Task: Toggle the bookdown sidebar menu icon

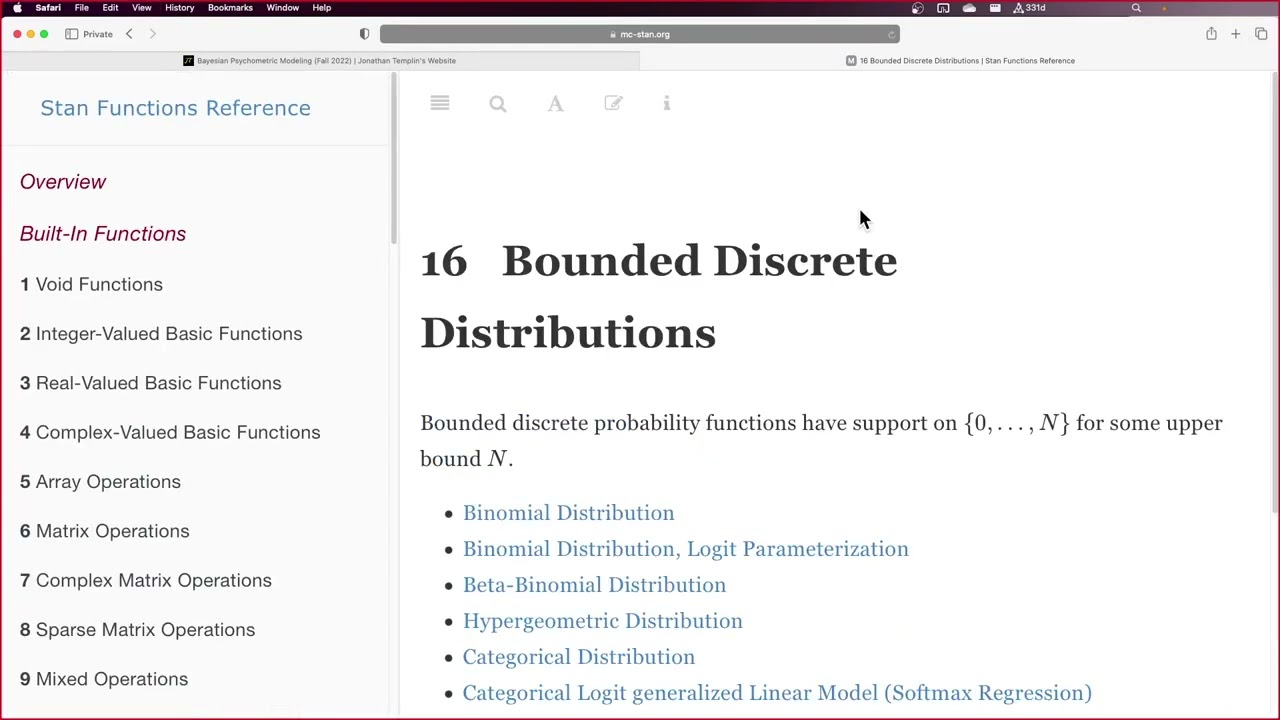Action: click(440, 104)
